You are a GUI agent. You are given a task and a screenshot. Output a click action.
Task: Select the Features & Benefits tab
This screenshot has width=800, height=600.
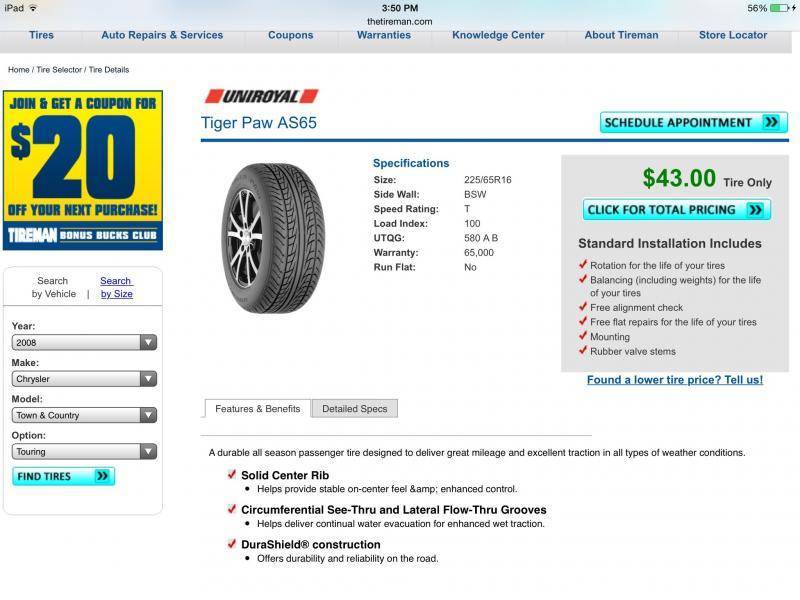point(258,409)
